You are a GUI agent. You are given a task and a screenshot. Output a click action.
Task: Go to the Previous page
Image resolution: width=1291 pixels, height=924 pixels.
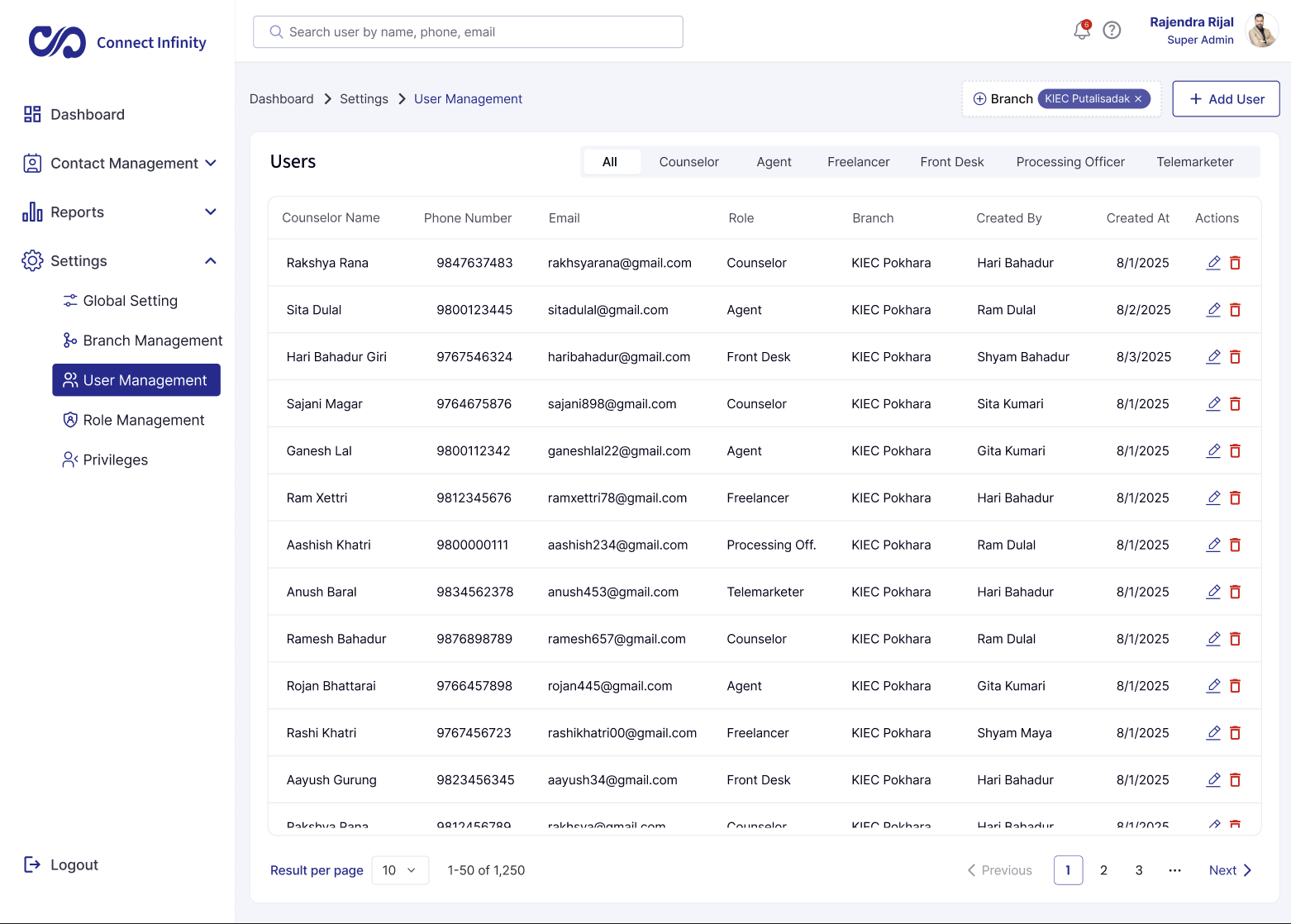(x=999, y=870)
